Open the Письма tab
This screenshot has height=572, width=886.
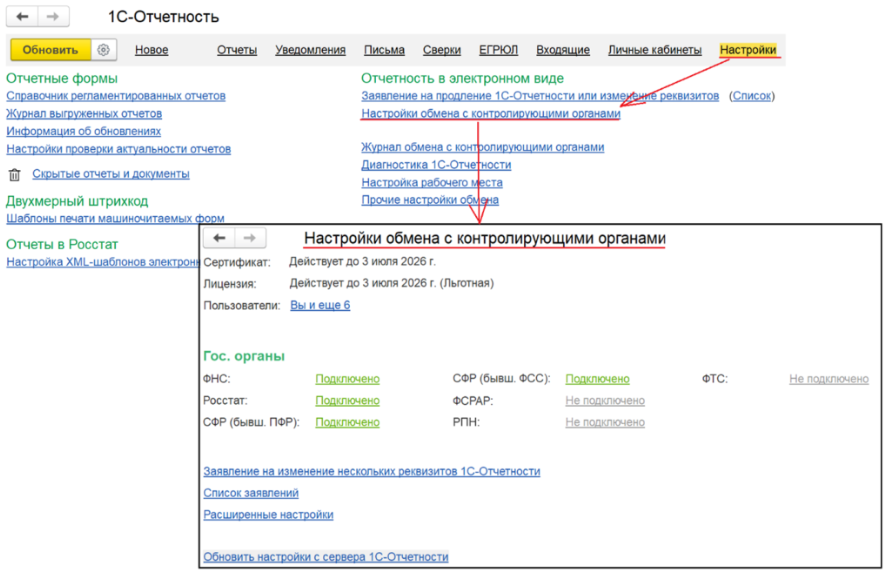(x=384, y=50)
